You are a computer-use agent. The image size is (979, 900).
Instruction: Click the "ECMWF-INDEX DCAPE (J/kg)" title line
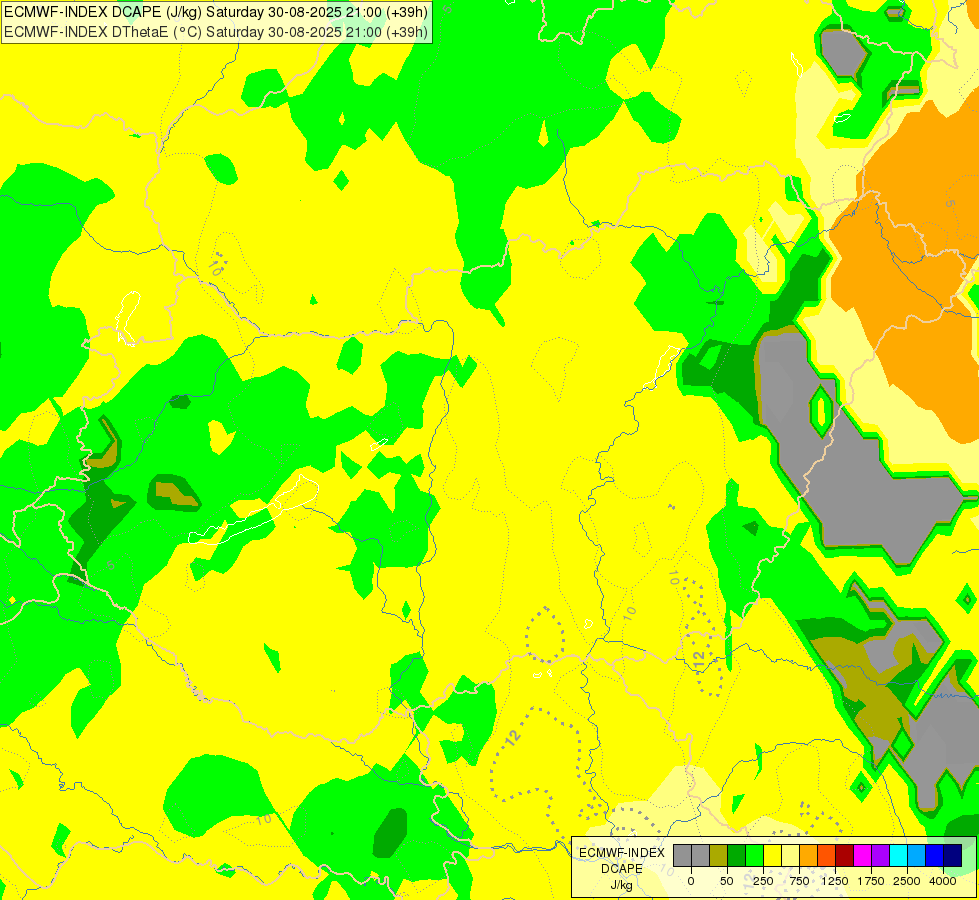[215, 12]
